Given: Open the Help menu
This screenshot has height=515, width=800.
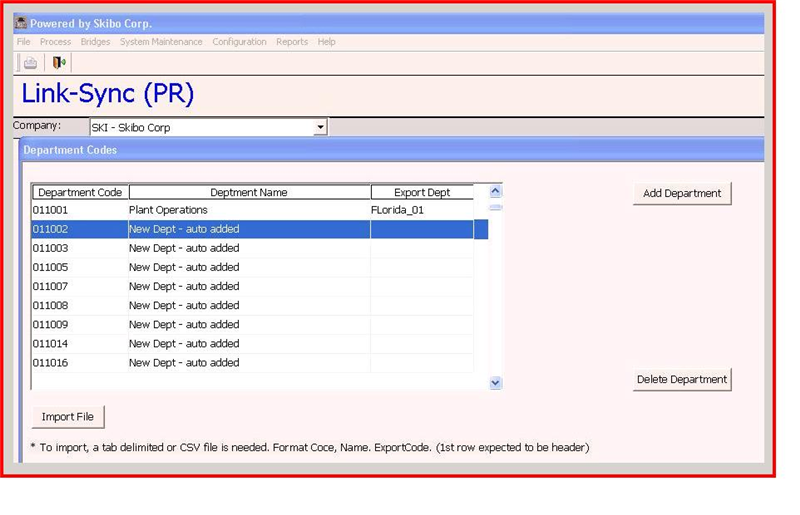Looking at the screenshot, I should pyautogui.click(x=327, y=42).
